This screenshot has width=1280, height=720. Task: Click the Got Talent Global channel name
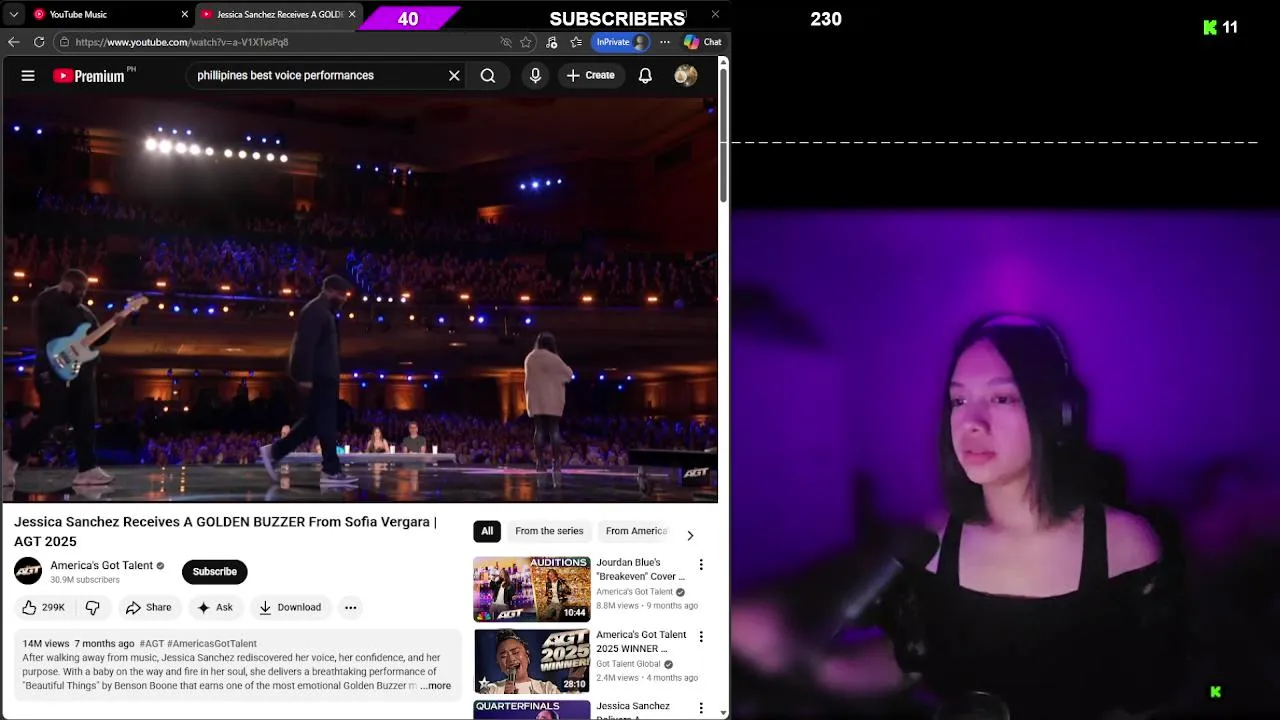point(628,664)
